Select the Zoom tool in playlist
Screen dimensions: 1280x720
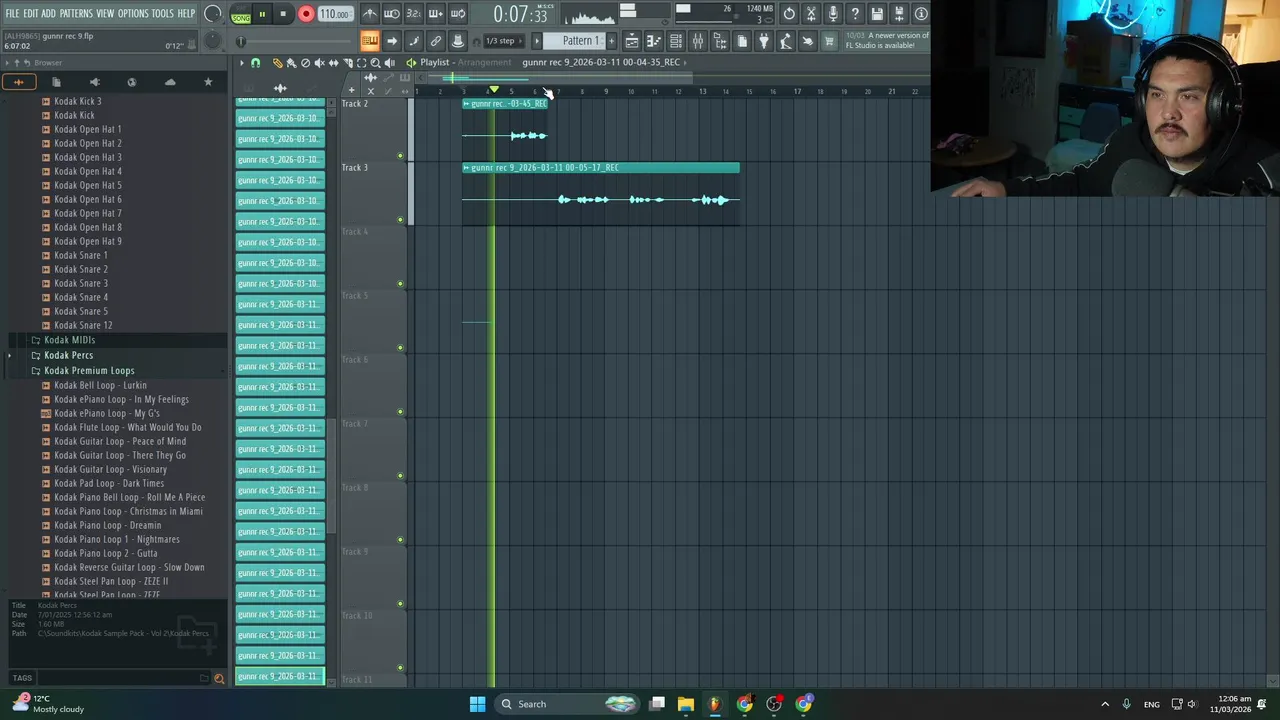tap(375, 62)
